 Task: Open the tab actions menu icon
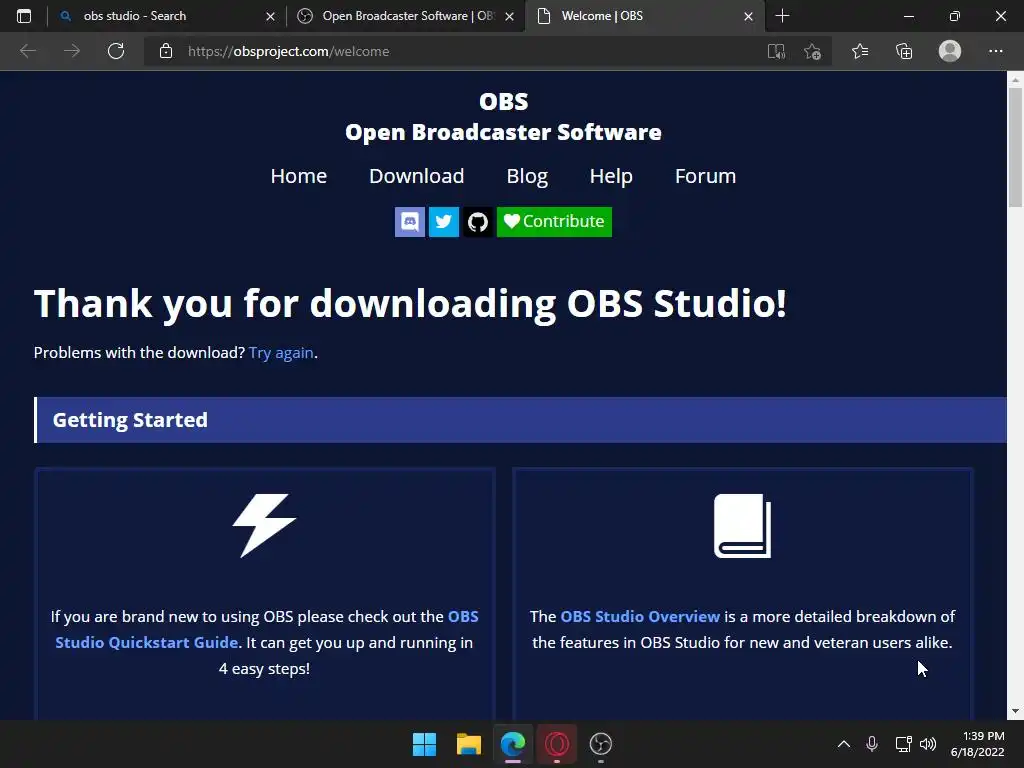click(x=24, y=16)
